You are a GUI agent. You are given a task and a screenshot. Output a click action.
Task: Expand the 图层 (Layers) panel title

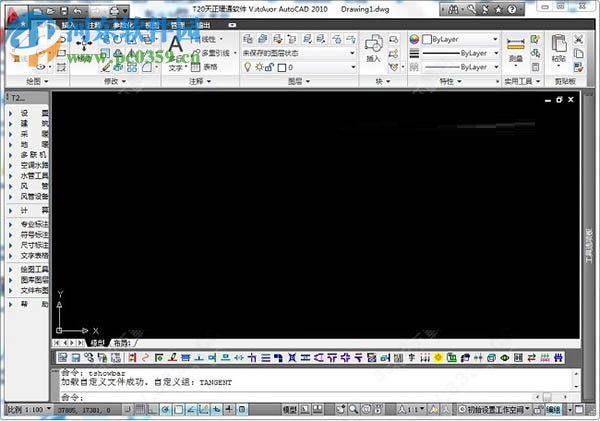(x=299, y=81)
